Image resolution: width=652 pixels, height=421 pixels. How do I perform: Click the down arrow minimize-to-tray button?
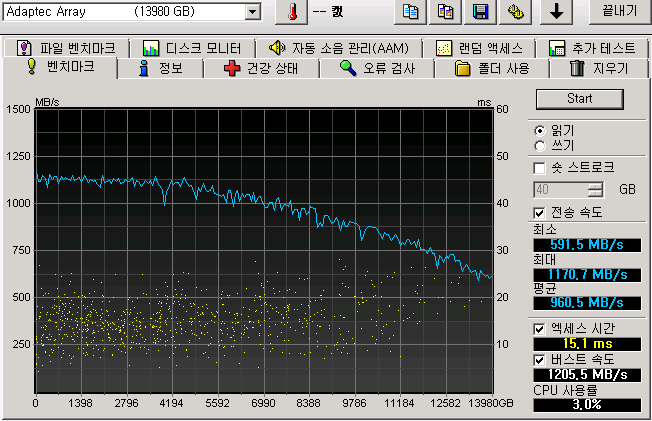pyautogui.click(x=556, y=12)
